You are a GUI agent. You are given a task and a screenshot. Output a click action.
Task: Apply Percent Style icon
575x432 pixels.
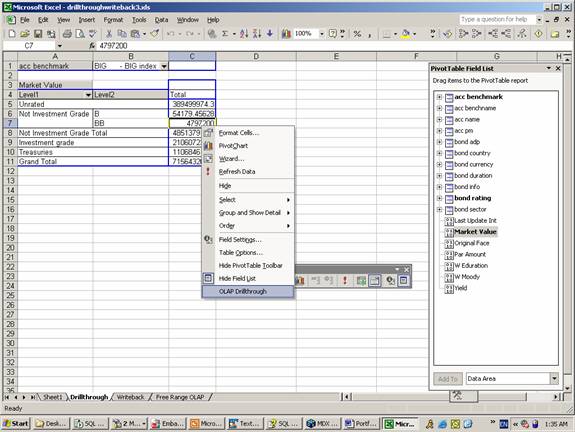[357, 34]
